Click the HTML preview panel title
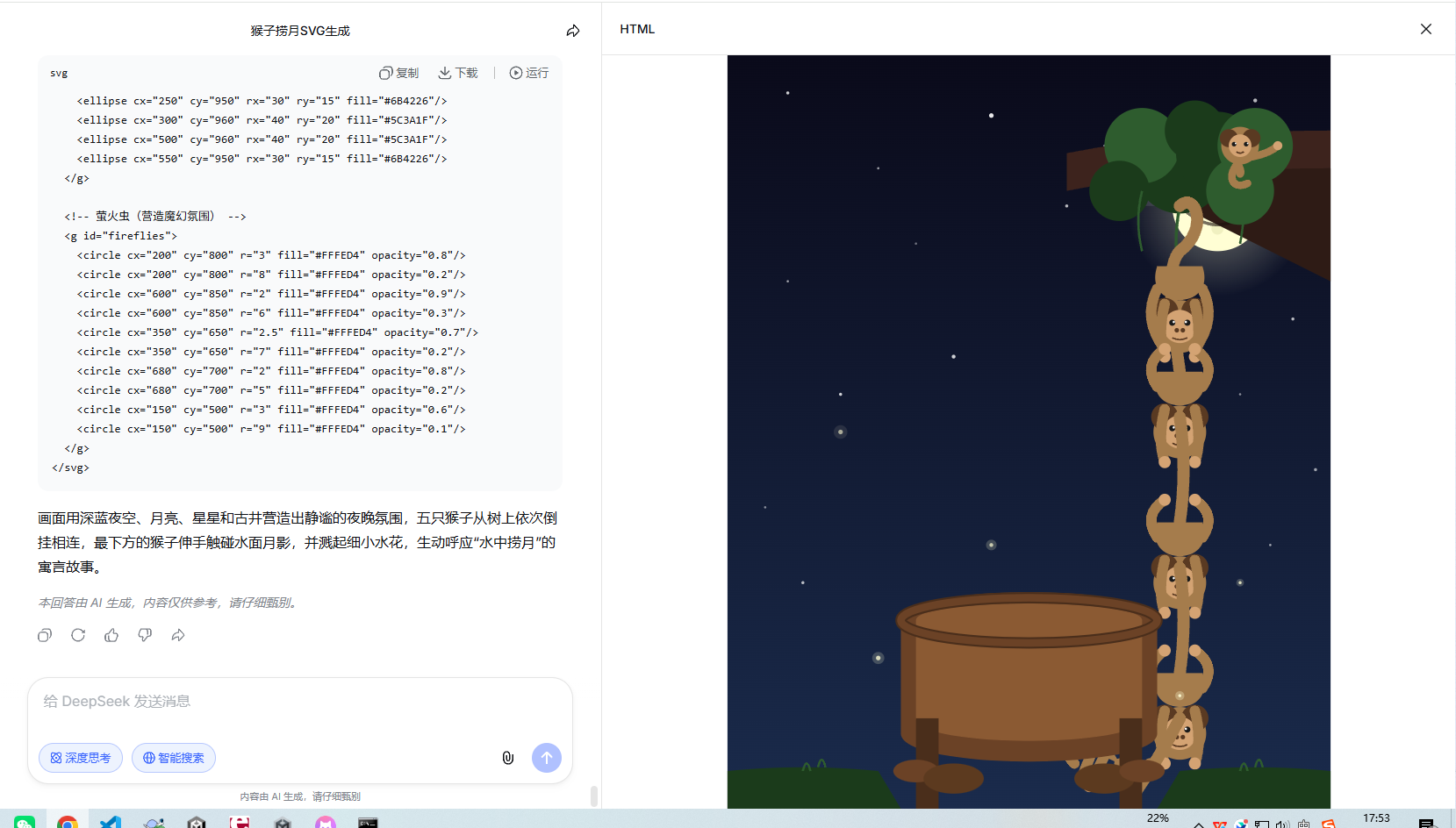1456x828 pixels. tap(637, 29)
